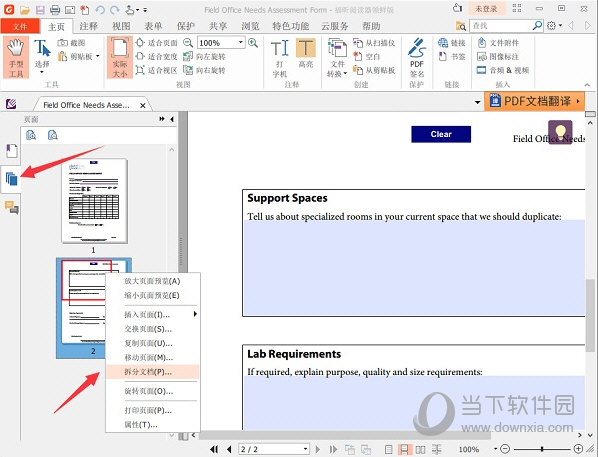Click the Rotate Left (向左旋转) icon
The width and height of the screenshot is (598, 457).
188,56
